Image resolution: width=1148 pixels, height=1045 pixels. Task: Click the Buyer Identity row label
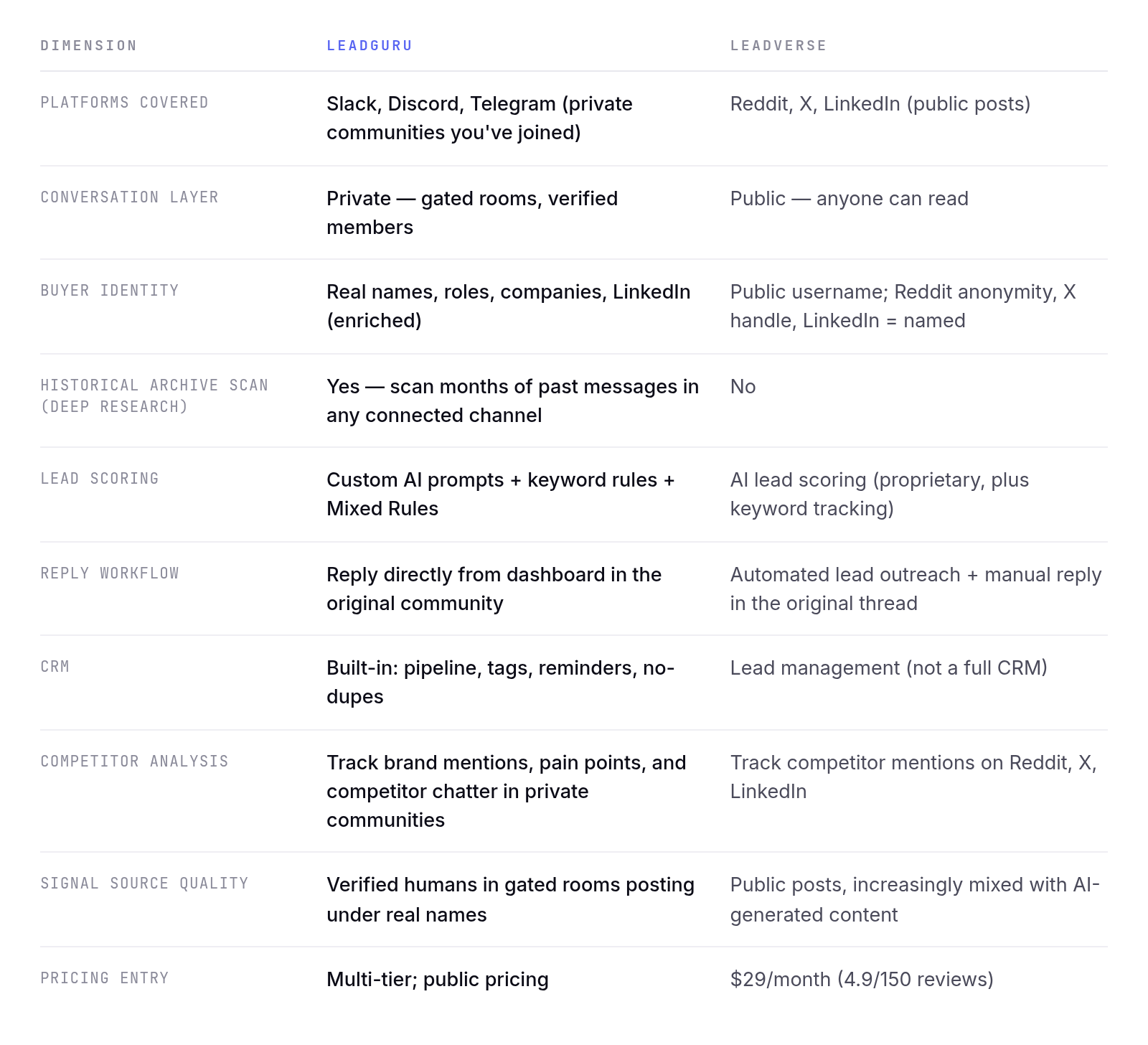(109, 291)
